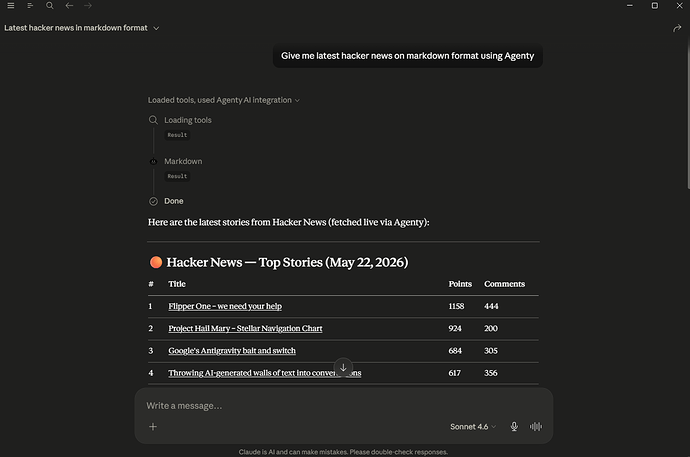This screenshot has width=690, height=457.
Task: Select the 305 comments cell
Action: click(x=491, y=351)
